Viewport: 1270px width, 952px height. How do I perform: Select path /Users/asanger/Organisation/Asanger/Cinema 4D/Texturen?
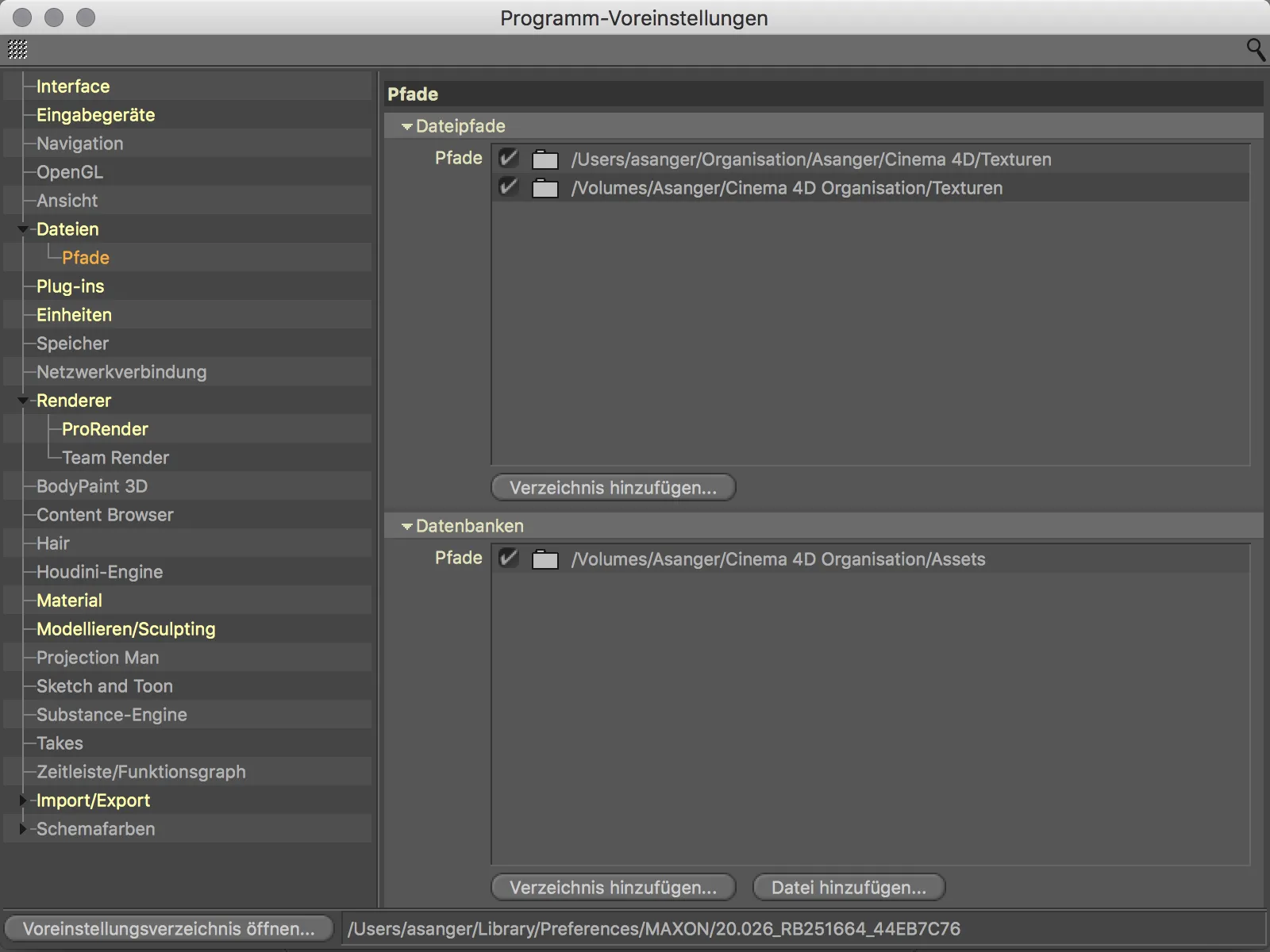tap(811, 159)
